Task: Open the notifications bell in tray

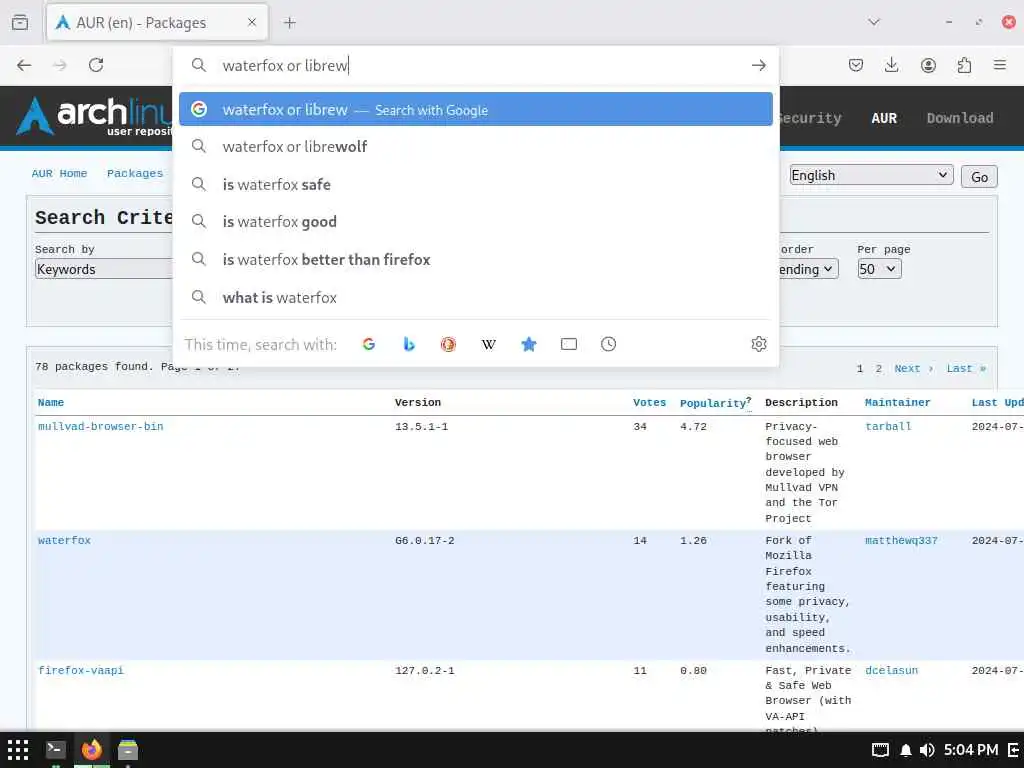Action: [x=906, y=750]
